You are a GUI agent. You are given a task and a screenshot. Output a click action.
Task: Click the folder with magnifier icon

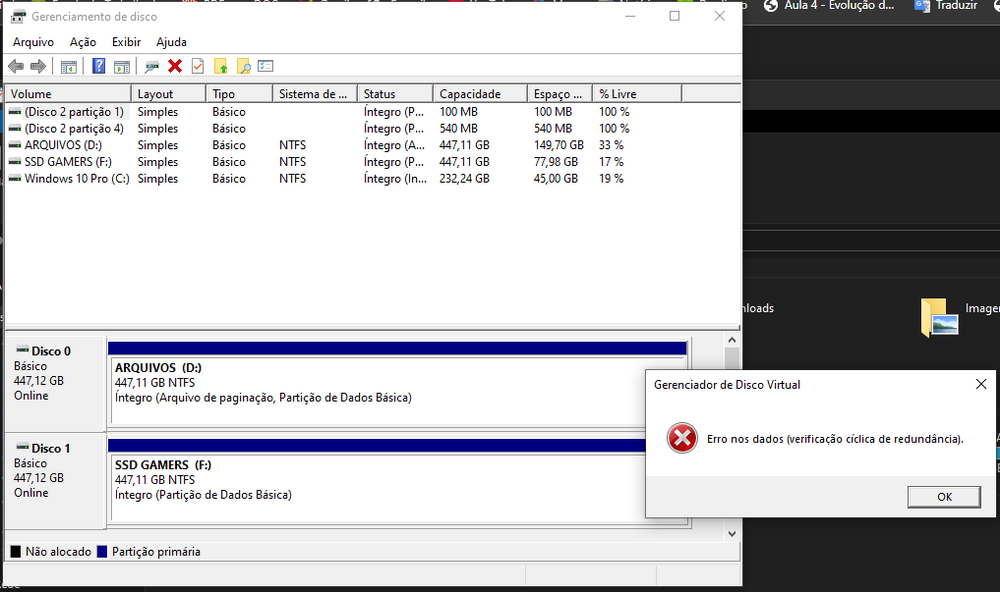[243, 67]
